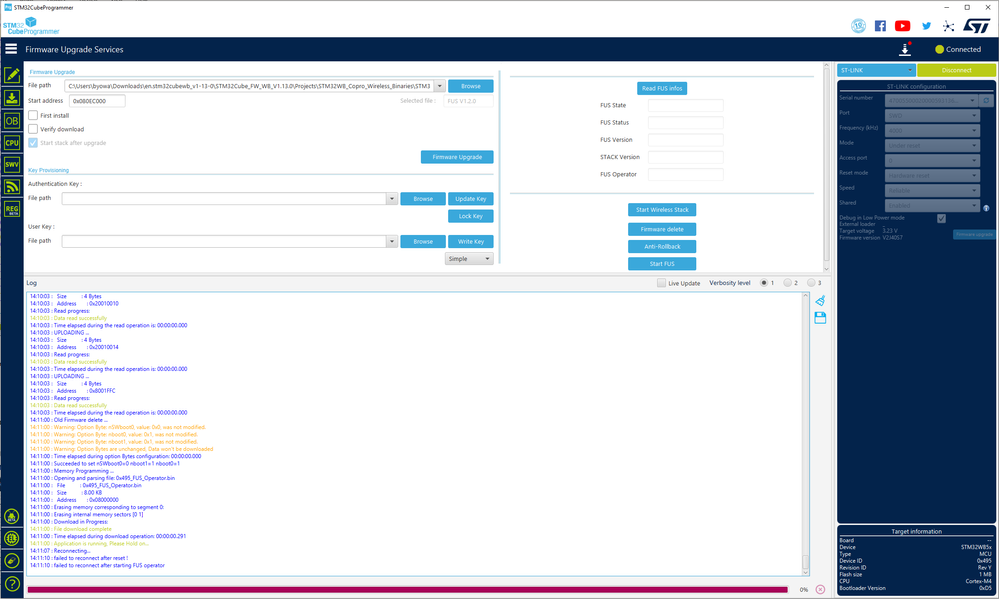Click the ST logo in header

coord(976,26)
